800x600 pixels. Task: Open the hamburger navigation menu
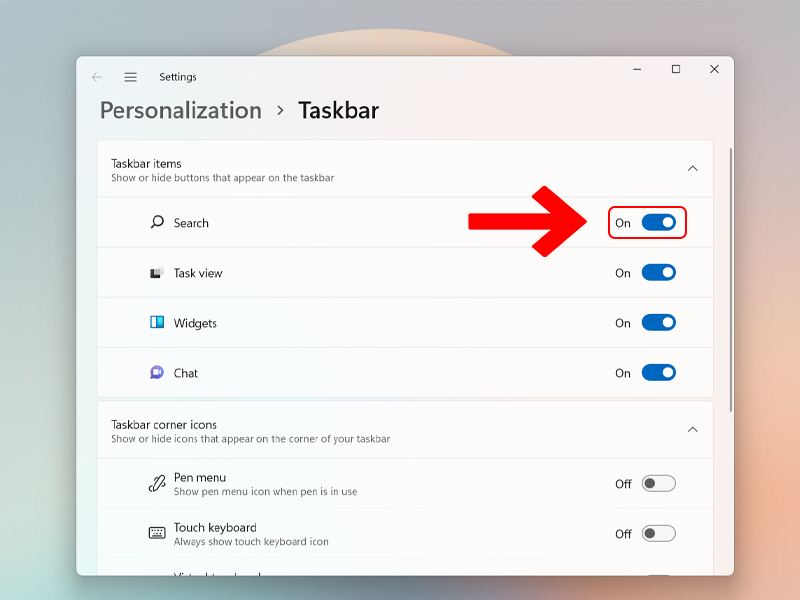pyautogui.click(x=130, y=77)
